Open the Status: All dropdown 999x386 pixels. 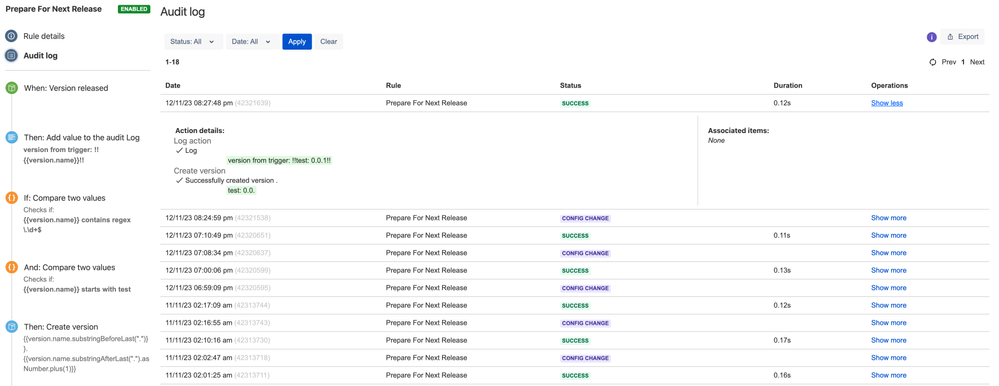pyautogui.click(x=194, y=41)
